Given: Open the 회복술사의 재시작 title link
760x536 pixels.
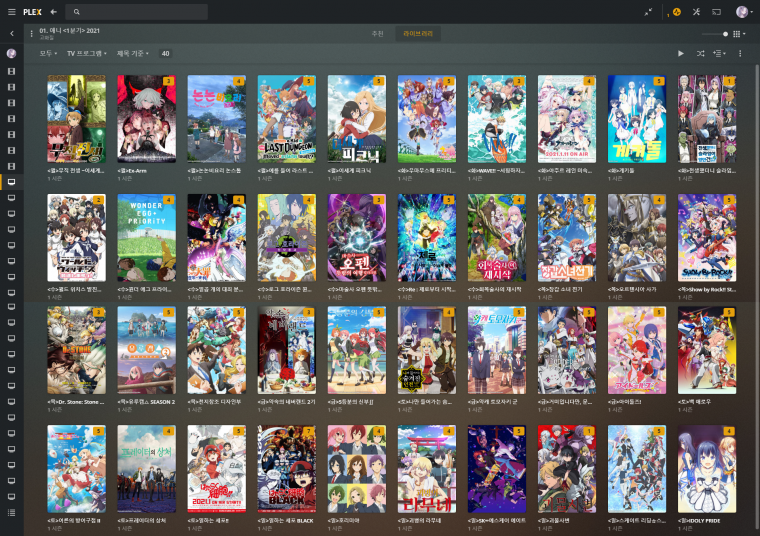Looking at the screenshot, I should click(x=494, y=289).
